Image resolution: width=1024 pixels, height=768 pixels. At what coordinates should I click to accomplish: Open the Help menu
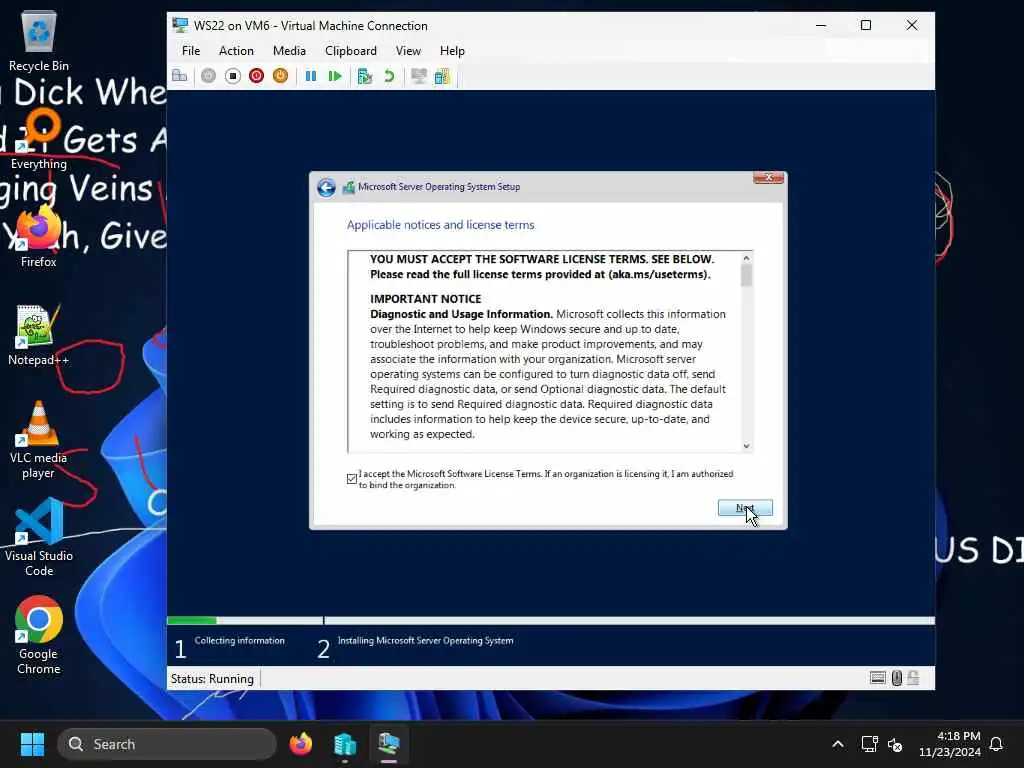452,51
